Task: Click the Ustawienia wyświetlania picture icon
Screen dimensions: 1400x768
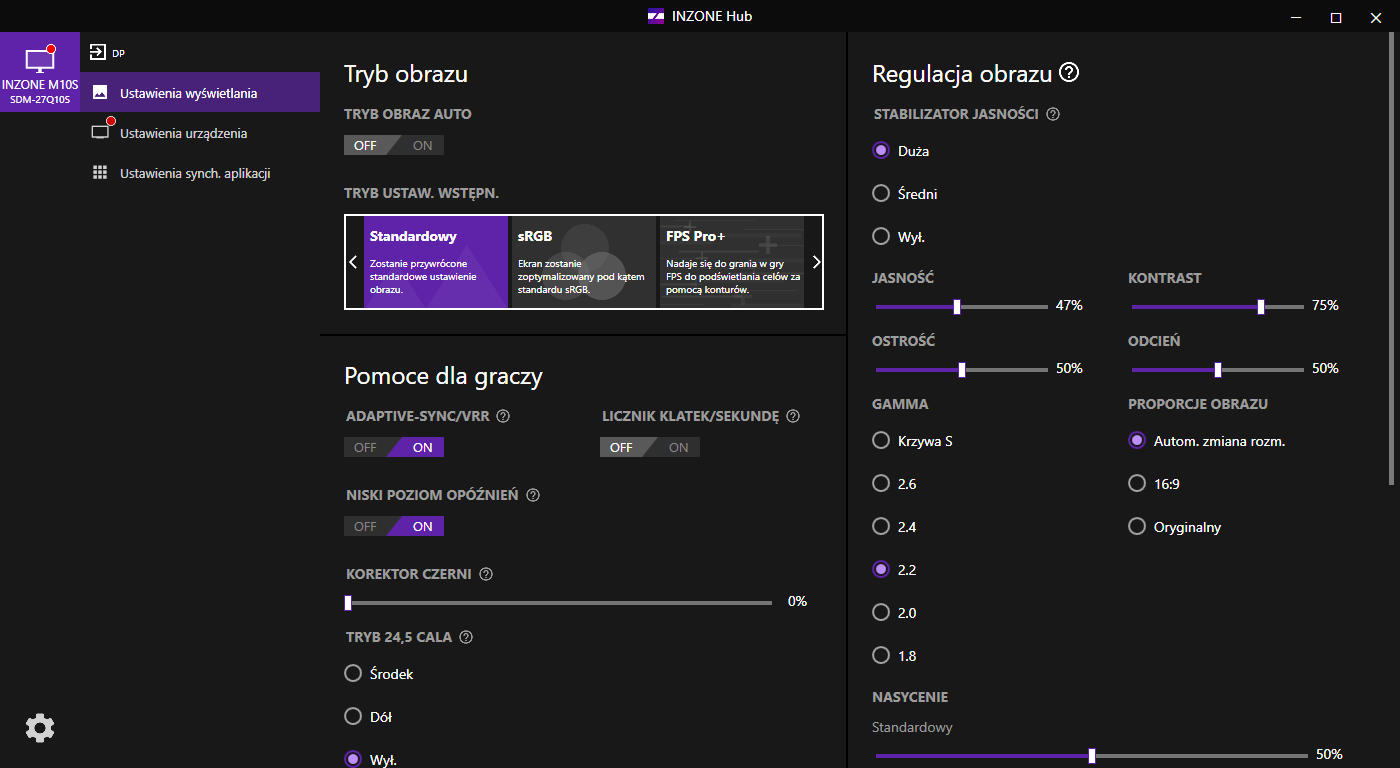Action: (100, 92)
